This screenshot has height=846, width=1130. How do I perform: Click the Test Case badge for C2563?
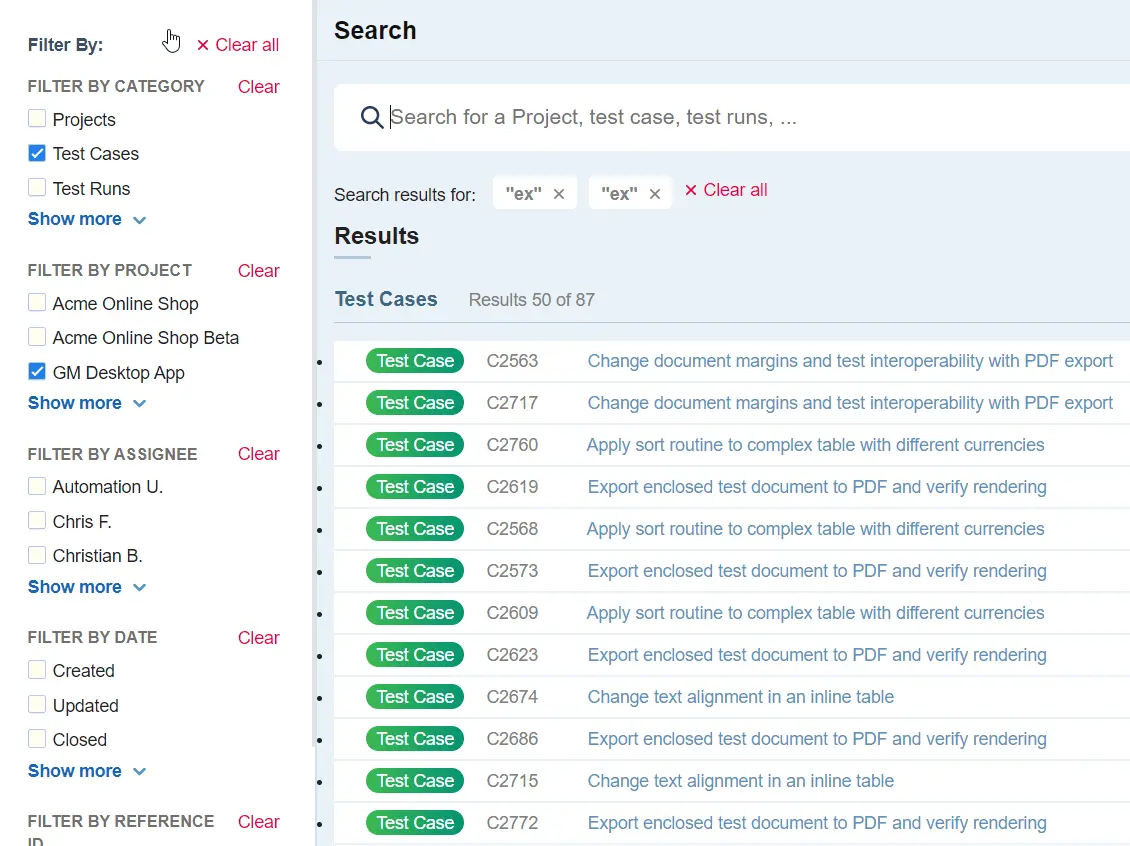pyautogui.click(x=415, y=361)
